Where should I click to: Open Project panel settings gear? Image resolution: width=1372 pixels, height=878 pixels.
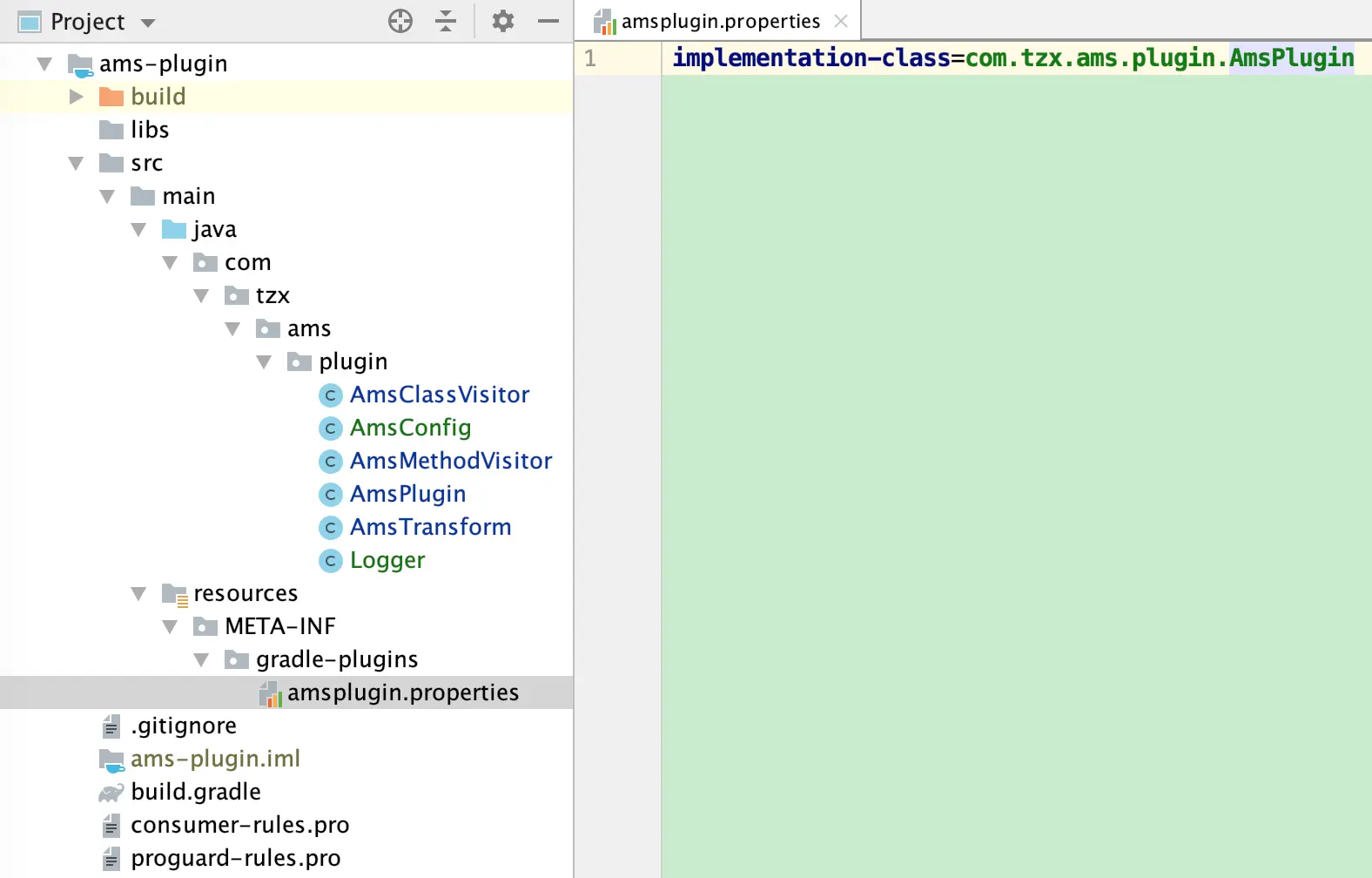tap(503, 21)
